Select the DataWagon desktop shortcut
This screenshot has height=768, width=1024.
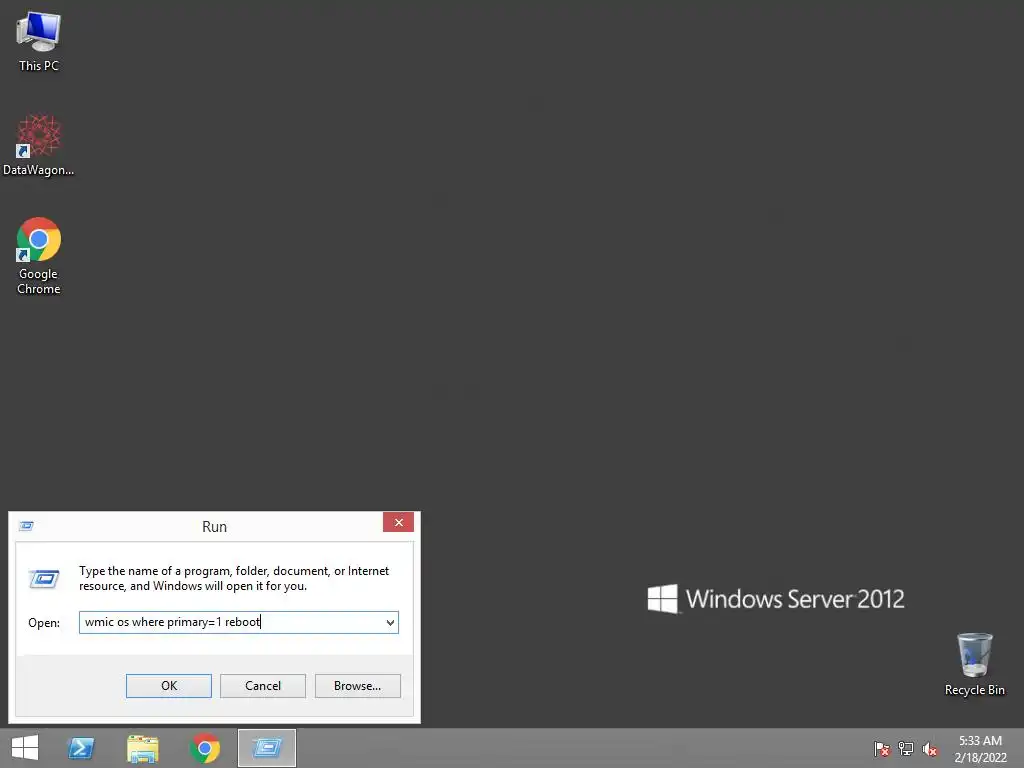point(39,145)
